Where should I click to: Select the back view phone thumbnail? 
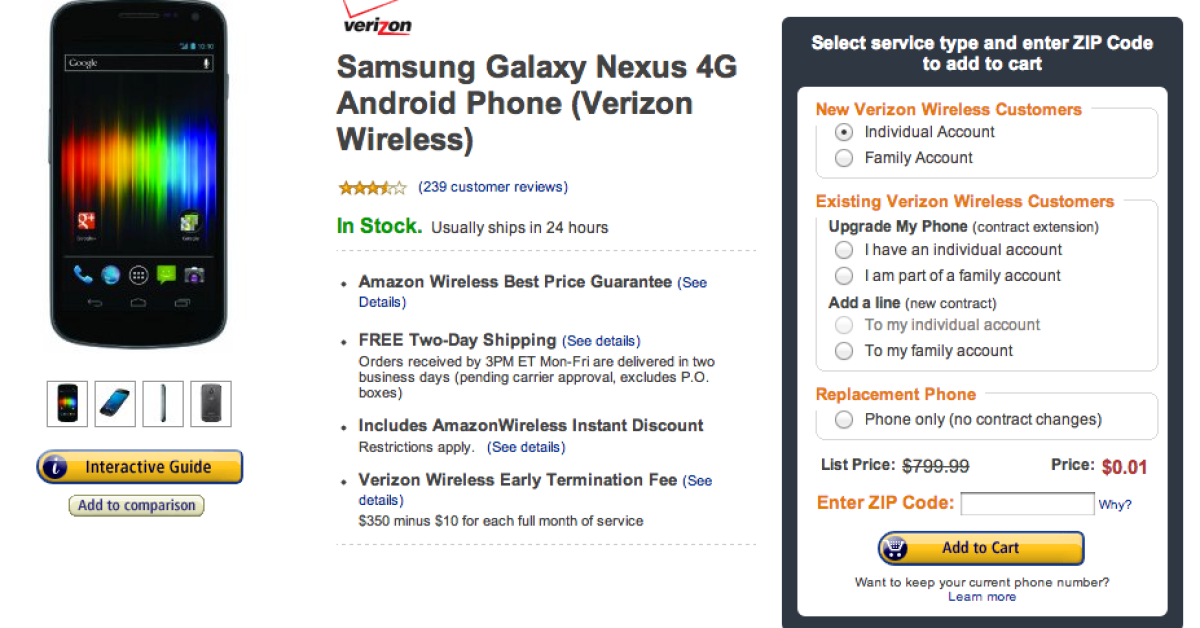pos(211,403)
